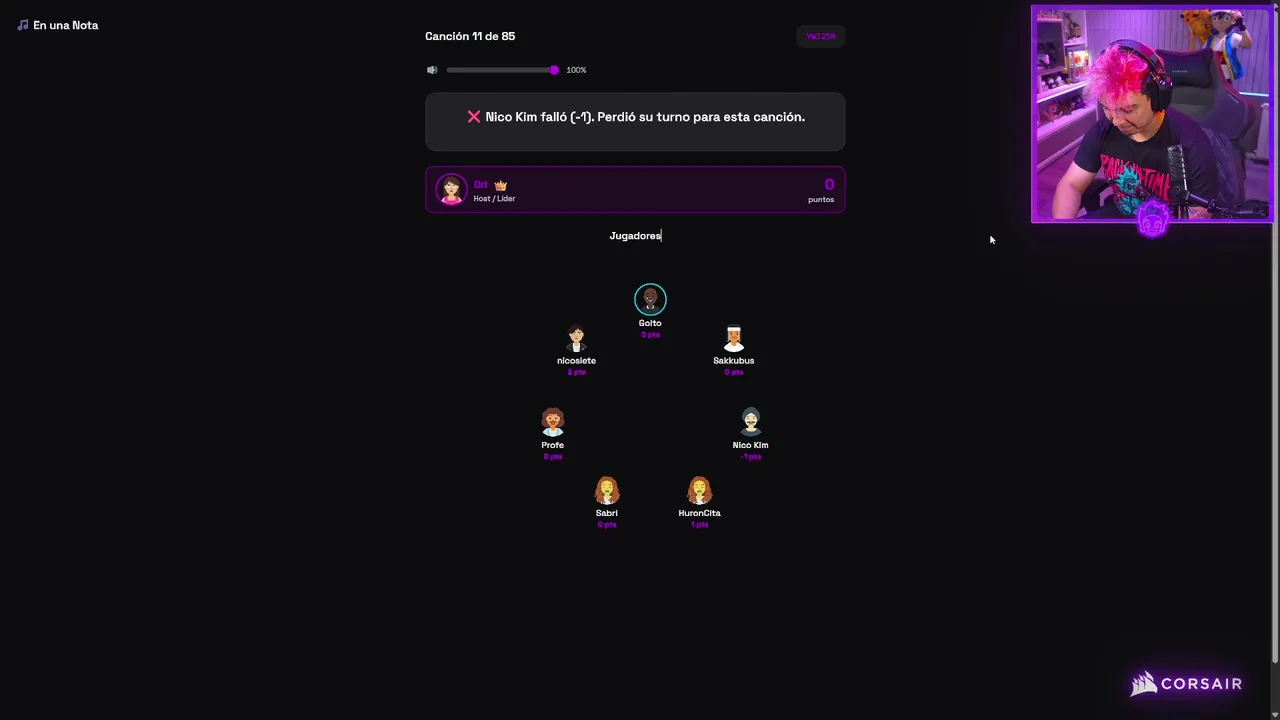Viewport: 1280px width, 720px height.
Task: Adjust the volume slider handle at 100%
Action: pos(554,70)
